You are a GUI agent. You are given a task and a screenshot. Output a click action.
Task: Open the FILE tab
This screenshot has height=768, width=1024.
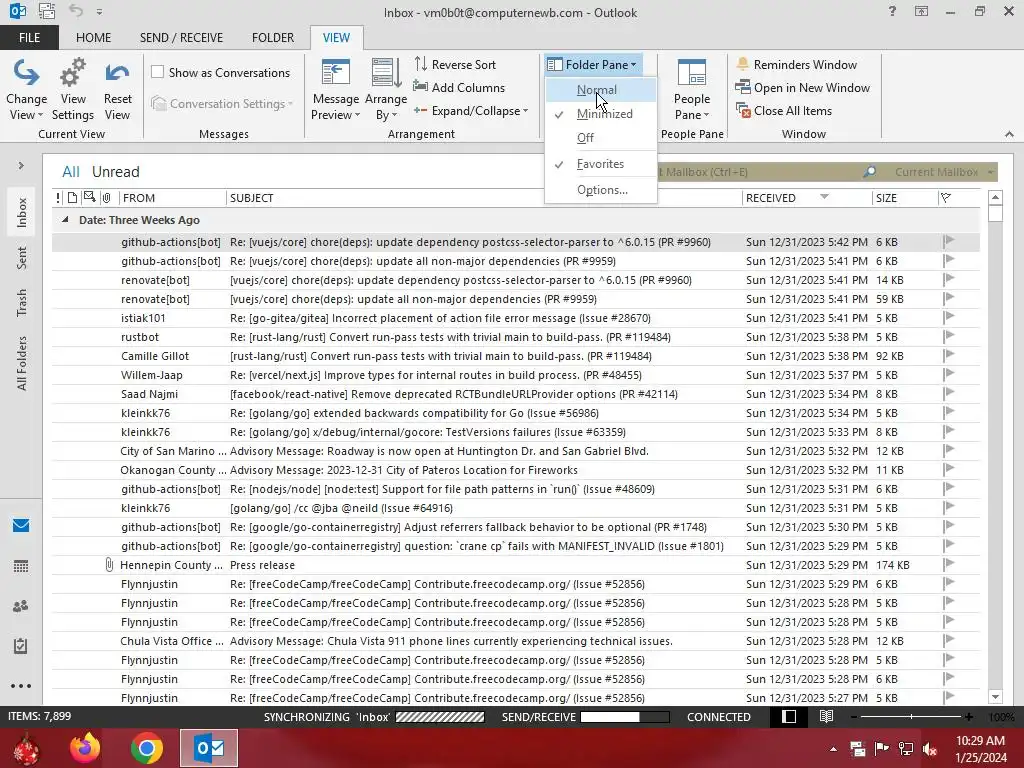pyautogui.click(x=29, y=38)
